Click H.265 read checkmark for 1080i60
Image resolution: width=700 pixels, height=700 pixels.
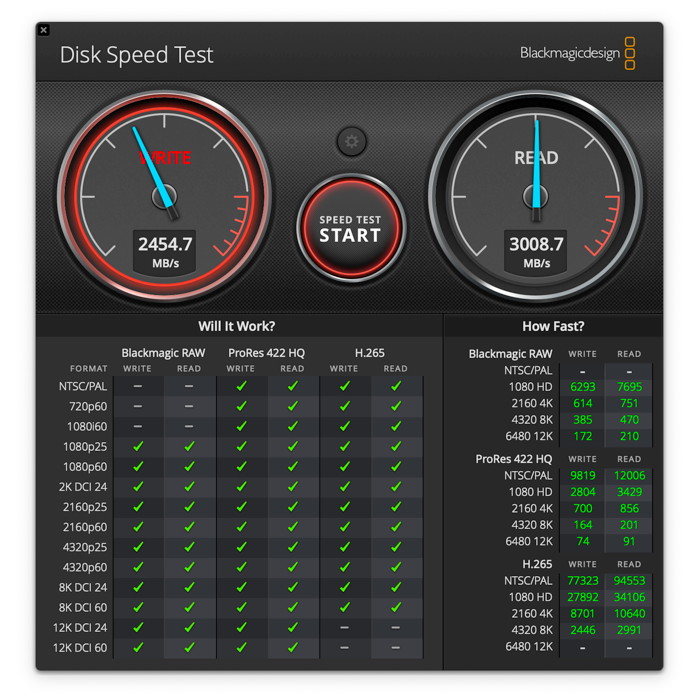396,426
